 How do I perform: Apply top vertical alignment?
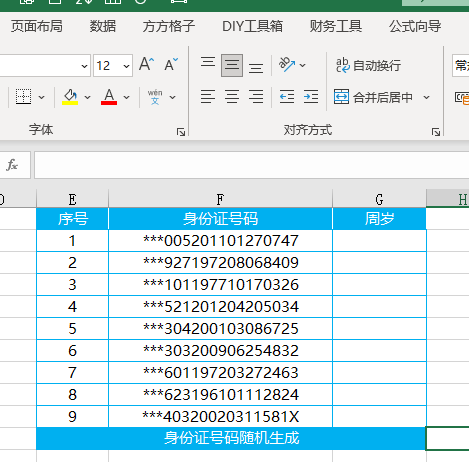click(208, 62)
